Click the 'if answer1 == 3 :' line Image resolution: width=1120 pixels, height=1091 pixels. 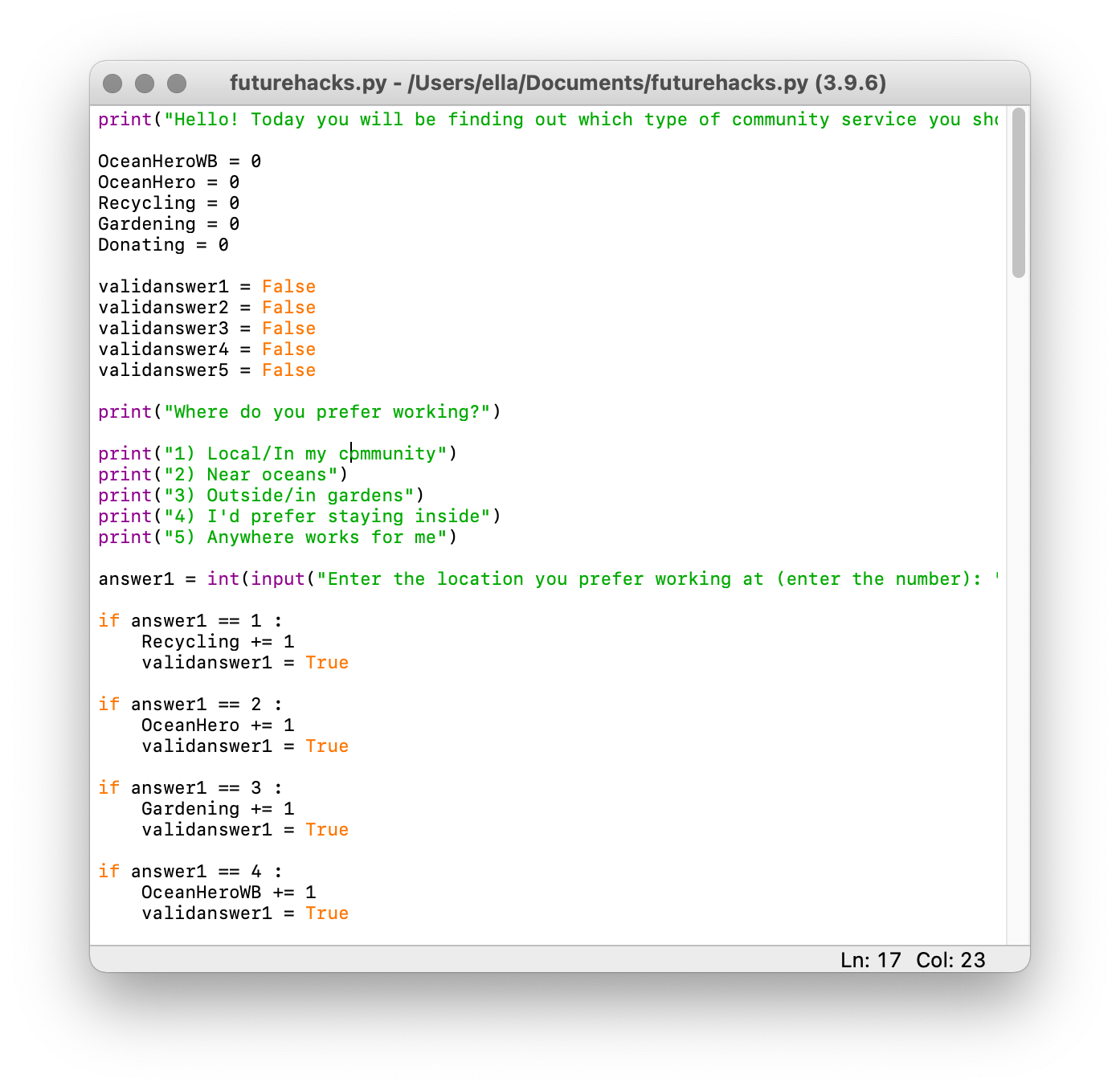pyautogui.click(x=190, y=788)
